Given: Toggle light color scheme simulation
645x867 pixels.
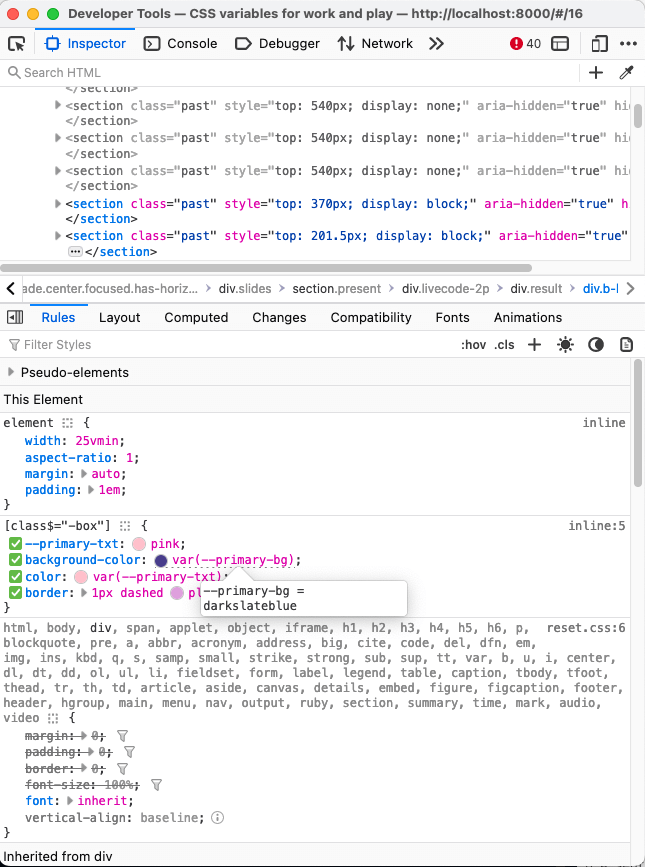Looking at the screenshot, I should coord(565,345).
